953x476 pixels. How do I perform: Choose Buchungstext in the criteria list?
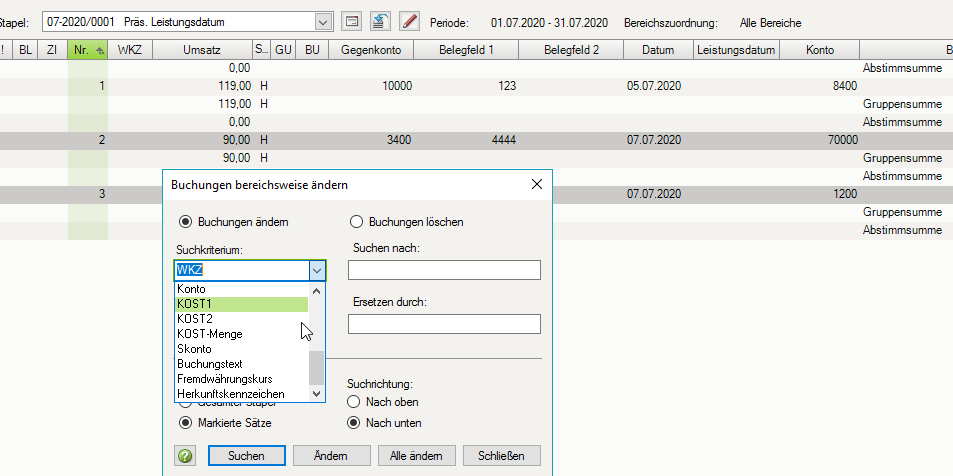point(210,364)
